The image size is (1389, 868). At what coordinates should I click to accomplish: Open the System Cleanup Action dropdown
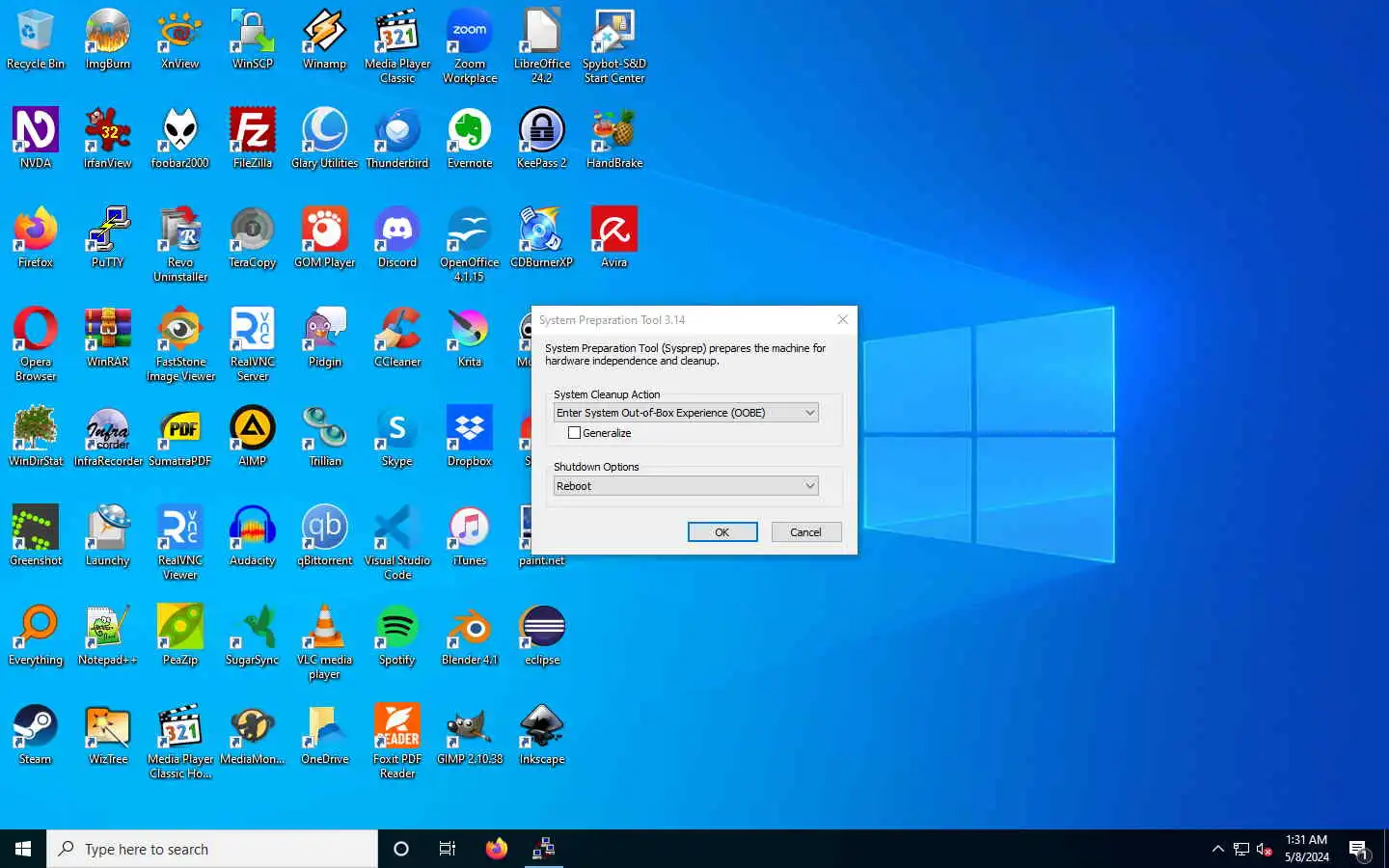click(686, 413)
